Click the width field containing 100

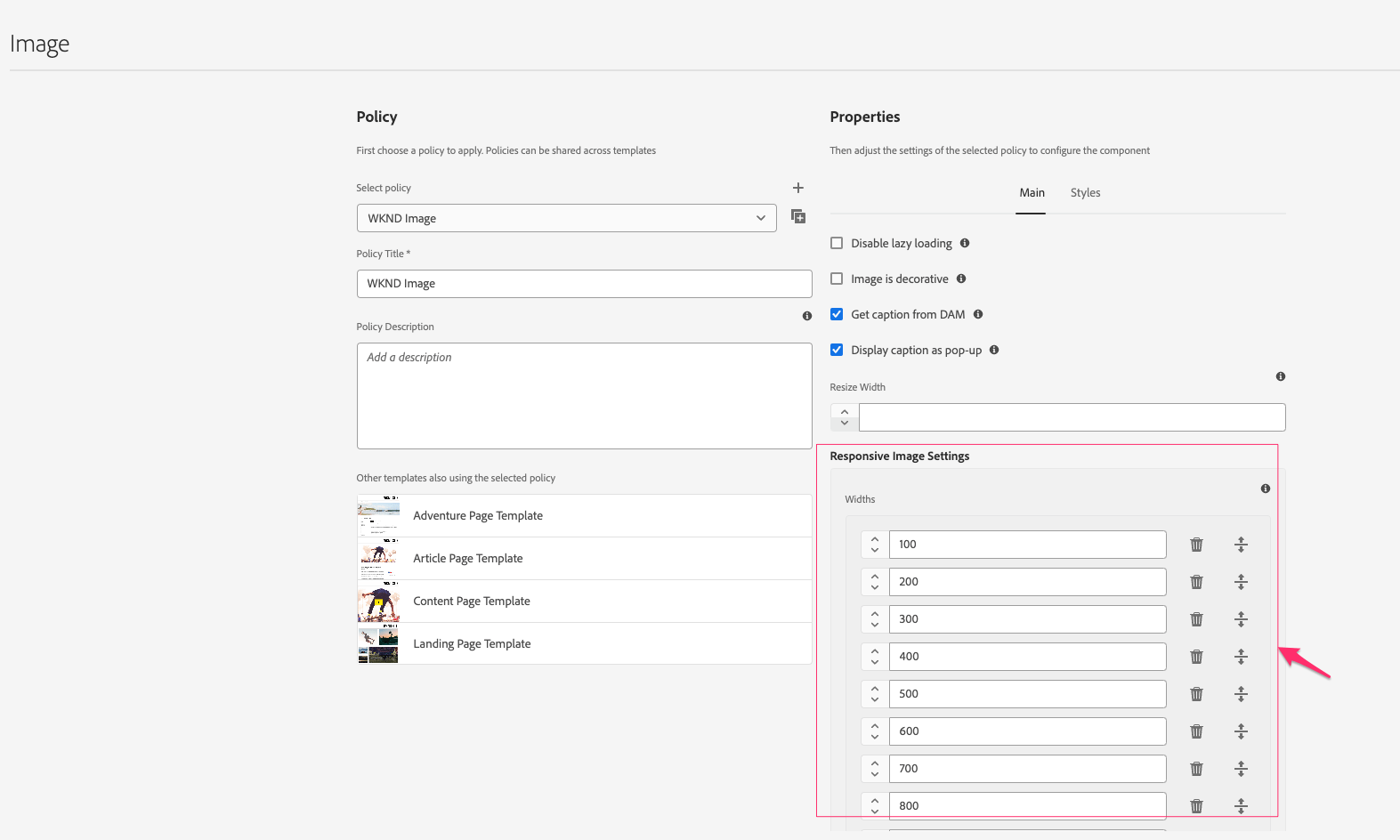coord(1027,545)
